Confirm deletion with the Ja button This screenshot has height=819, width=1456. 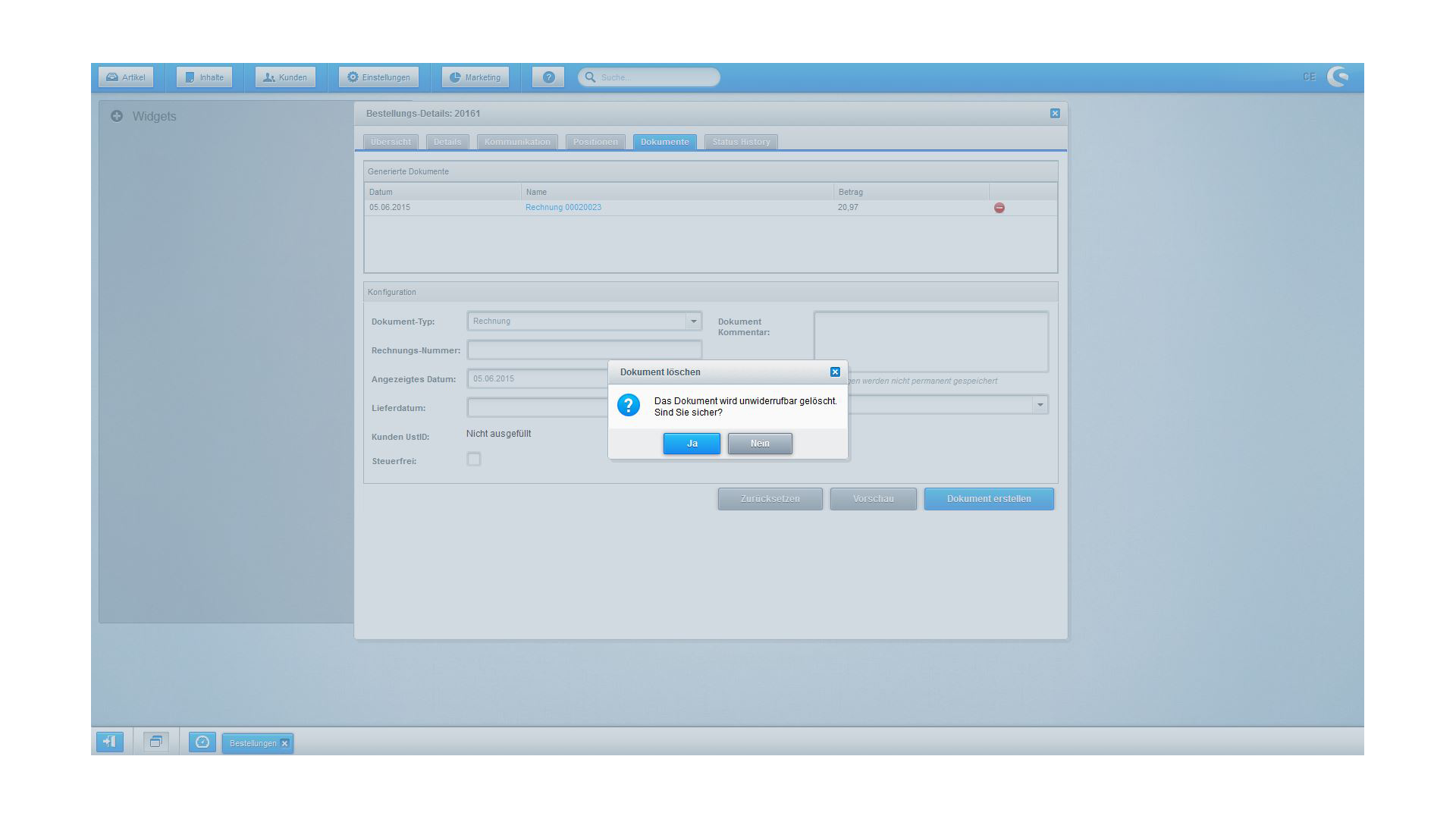click(692, 444)
